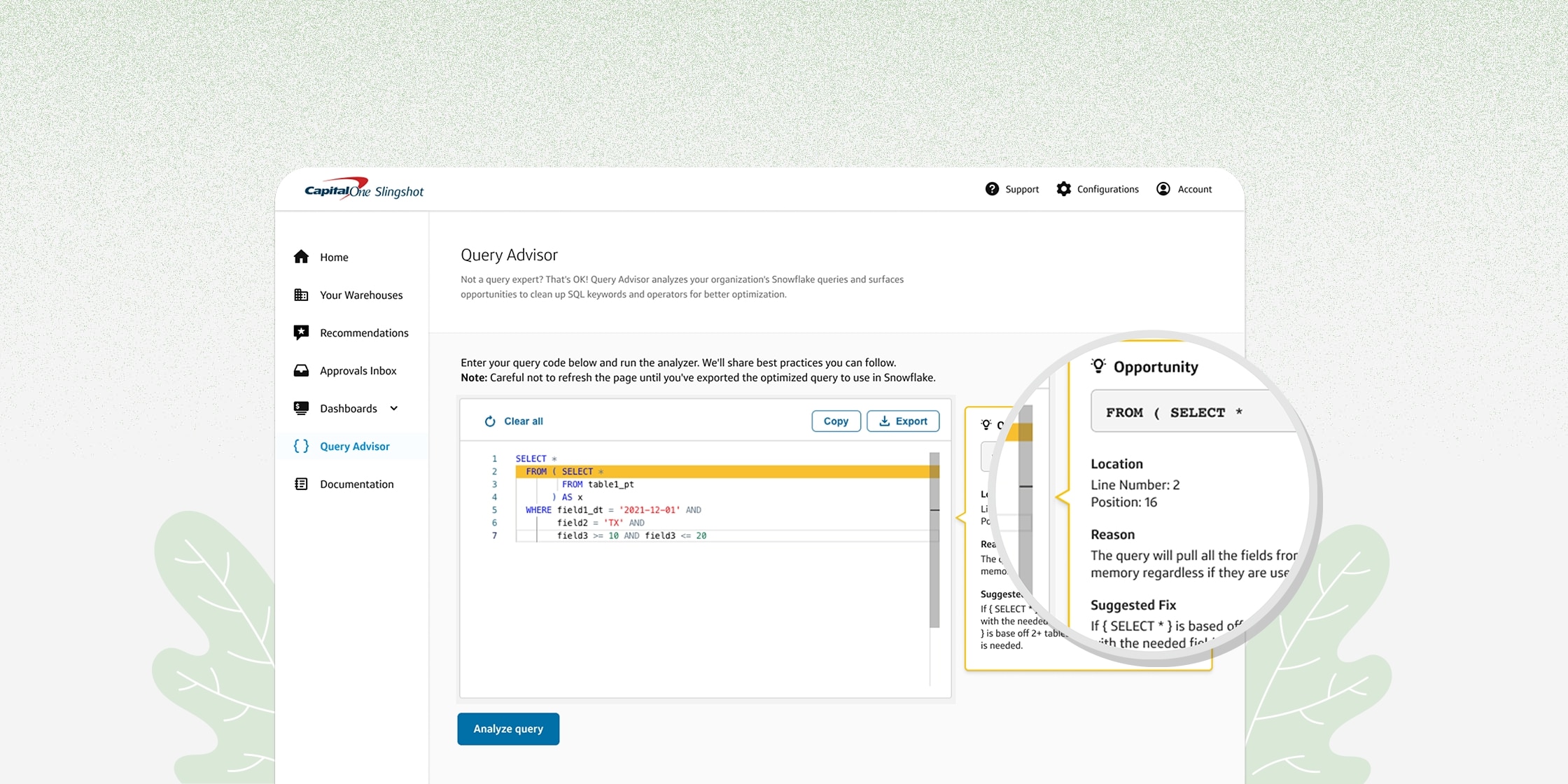
Task: Click the Clear all link
Action: point(524,421)
